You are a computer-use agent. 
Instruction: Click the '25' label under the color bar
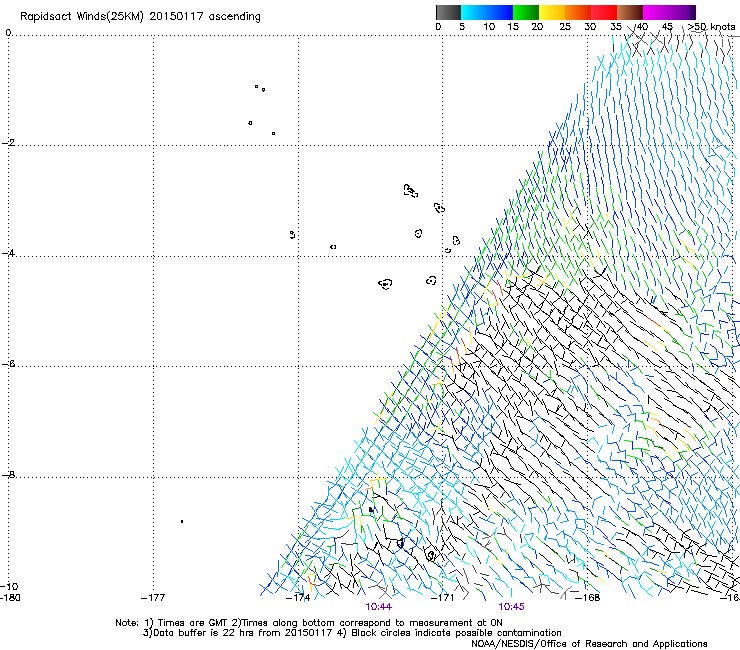(x=565, y=27)
